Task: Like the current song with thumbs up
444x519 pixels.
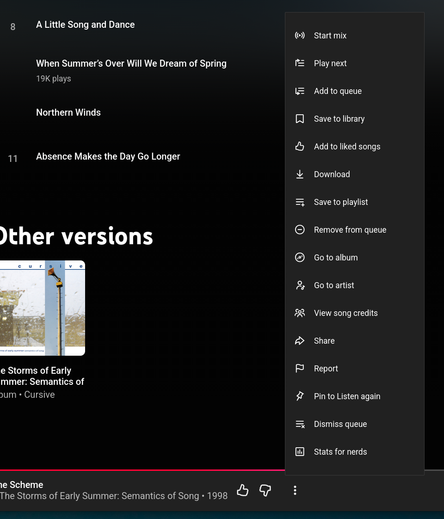Action: [x=243, y=490]
